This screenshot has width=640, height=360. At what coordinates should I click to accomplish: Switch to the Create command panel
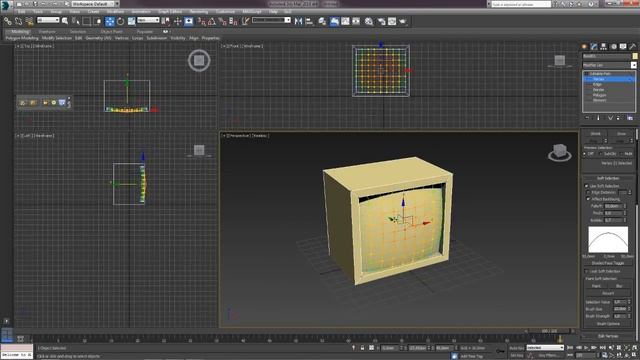click(x=584, y=47)
